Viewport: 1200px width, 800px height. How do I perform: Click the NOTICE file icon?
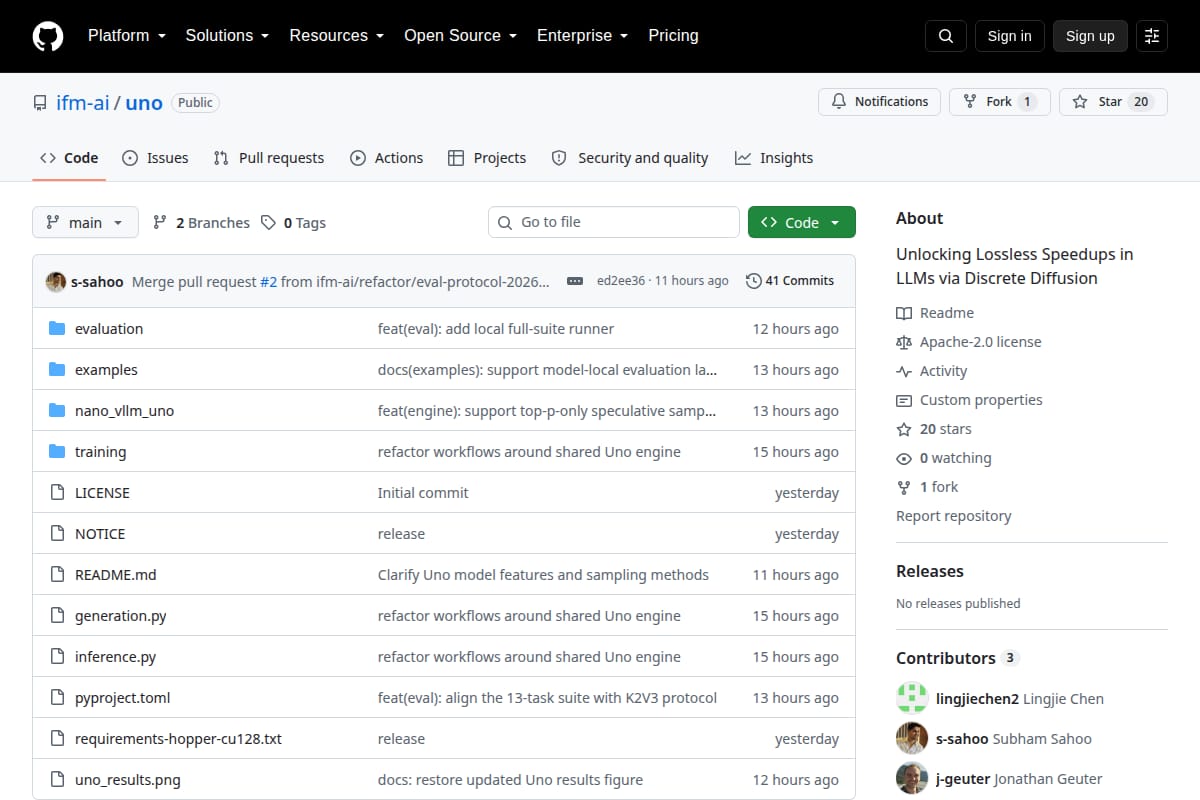57,534
